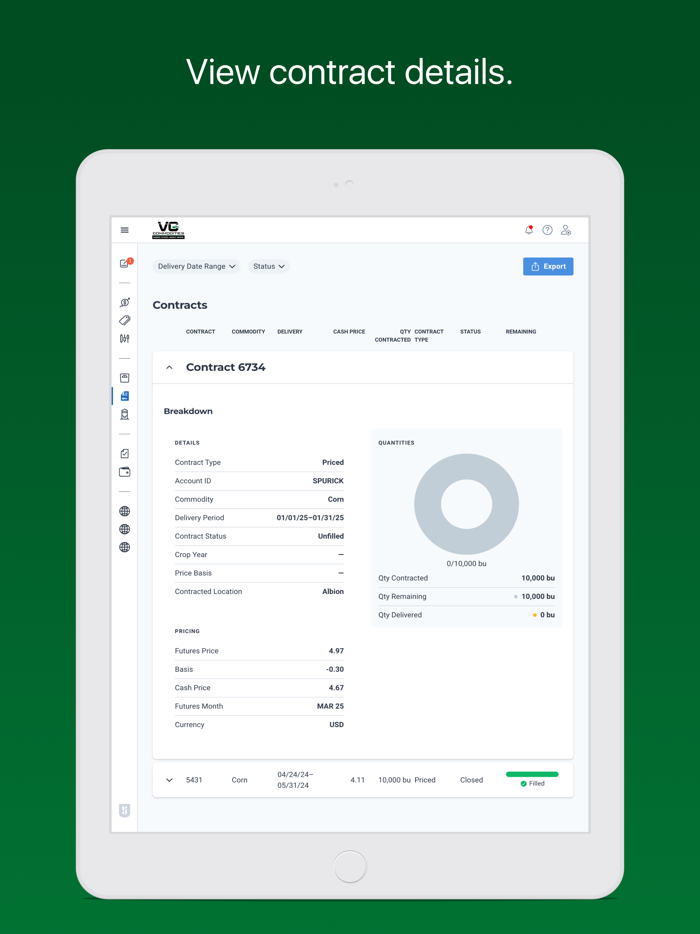This screenshot has height=934, width=700.
Task: Click the MAR 25 futures month value
Action: [x=330, y=706]
